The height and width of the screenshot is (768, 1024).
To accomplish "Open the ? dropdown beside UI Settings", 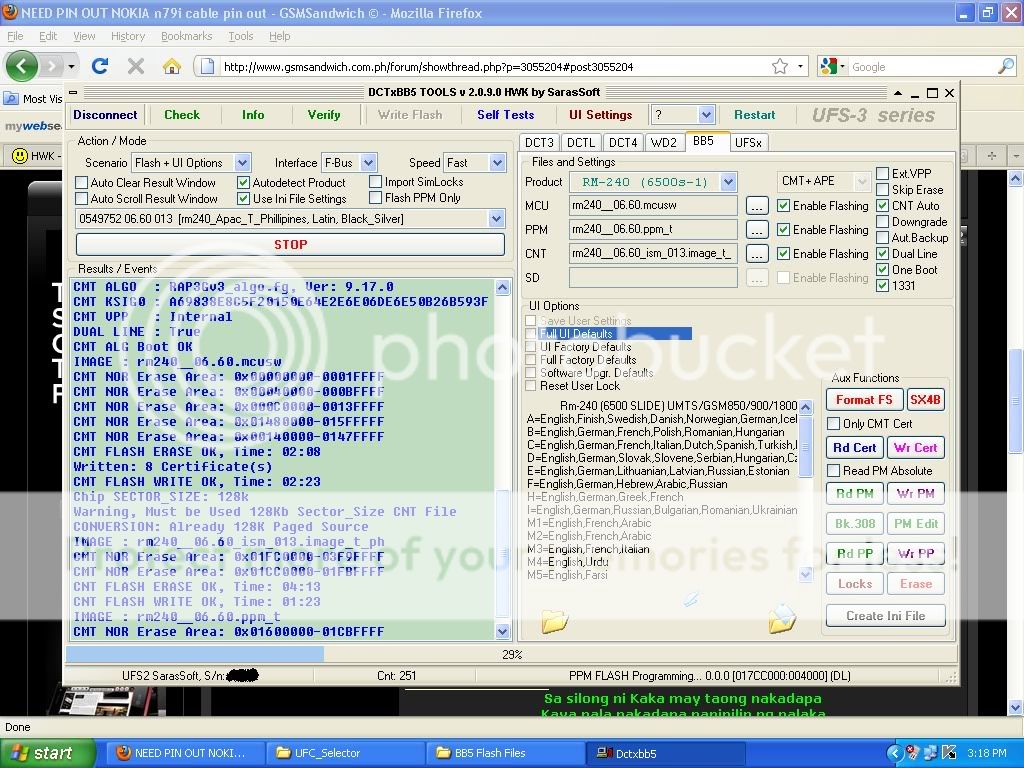I will (x=706, y=116).
